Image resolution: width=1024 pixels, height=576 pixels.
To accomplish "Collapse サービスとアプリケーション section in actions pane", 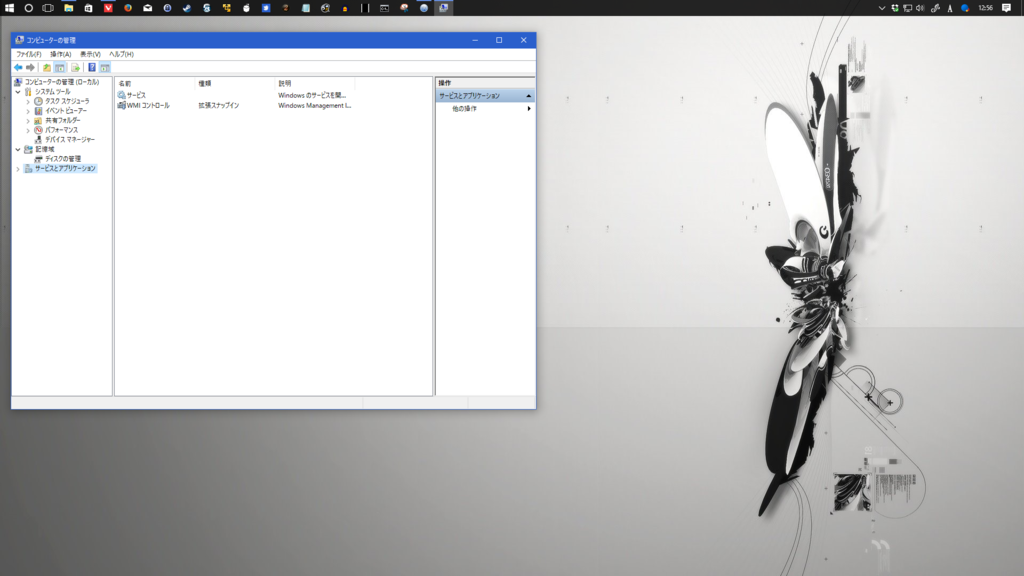I will click(528, 96).
